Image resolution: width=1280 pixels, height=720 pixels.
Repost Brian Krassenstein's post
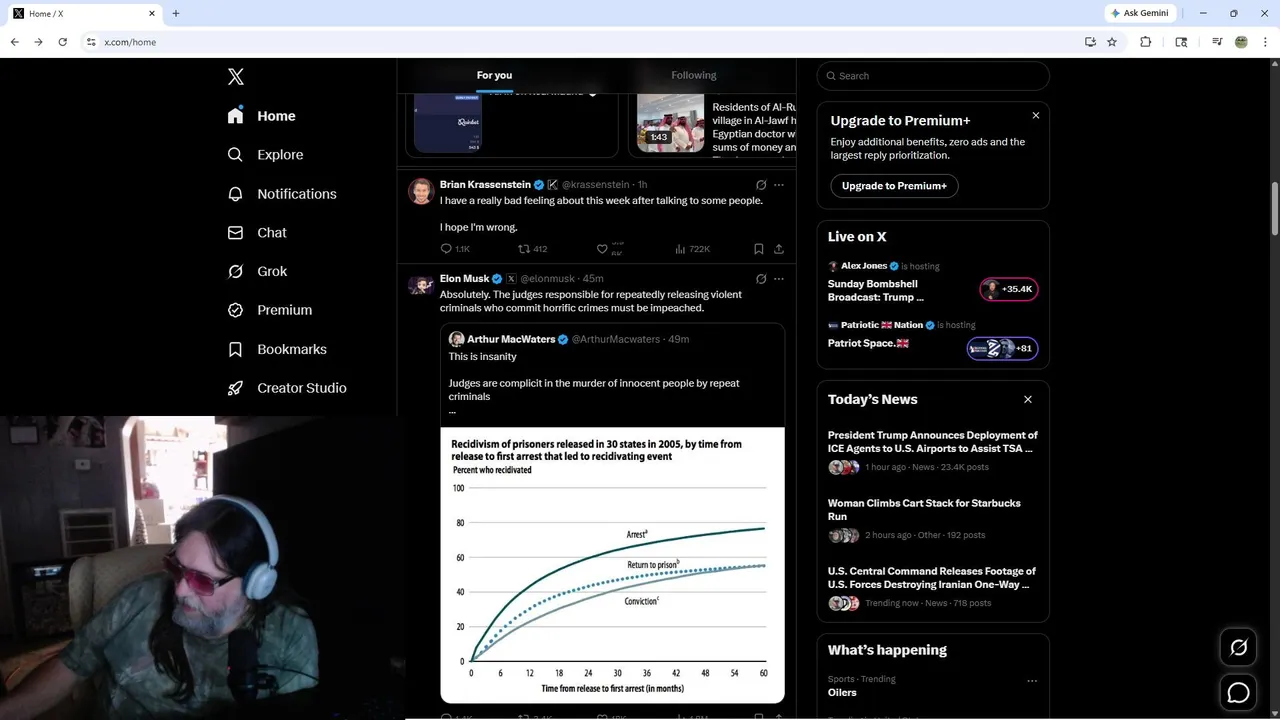click(532, 249)
